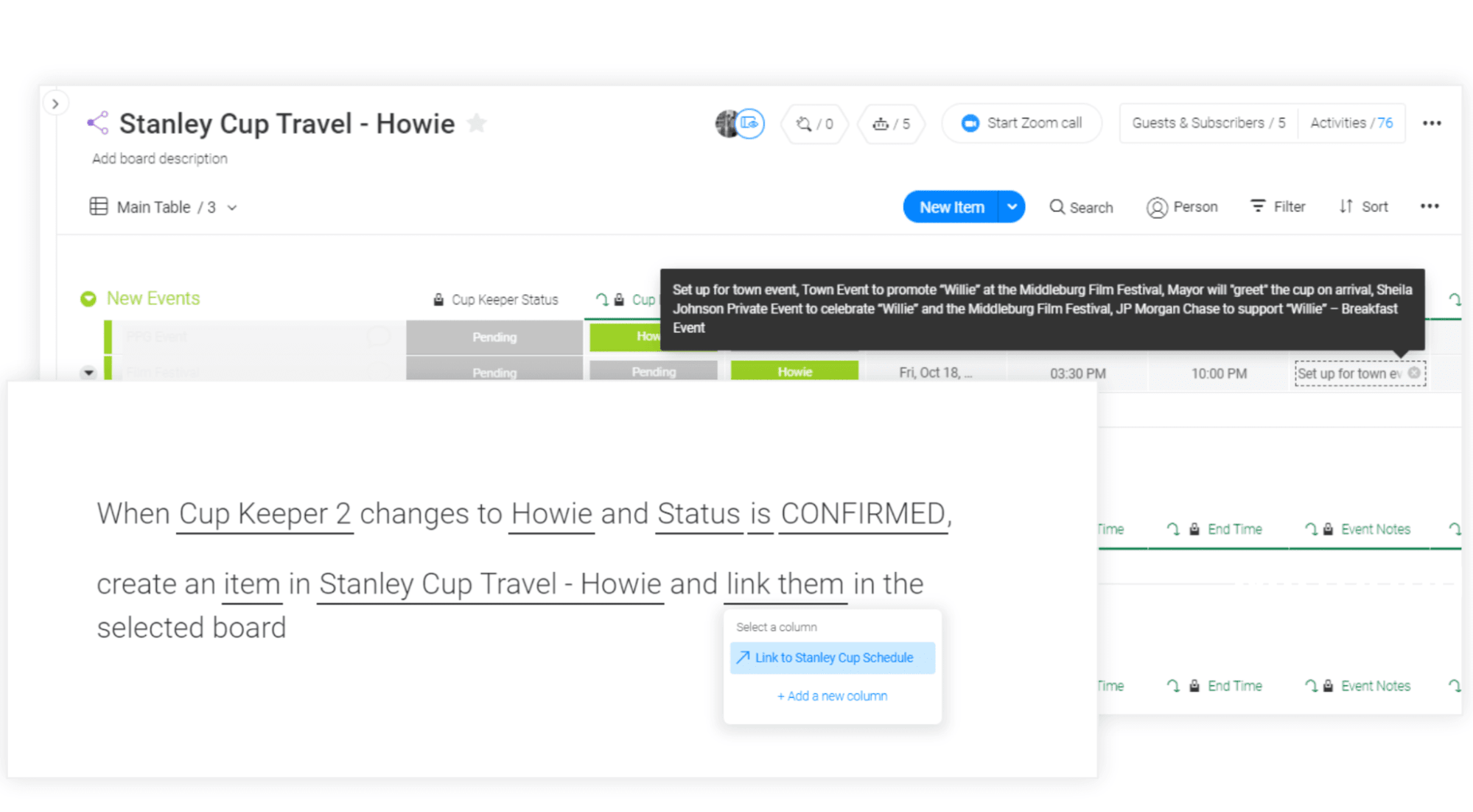Click the search icon in the toolbar
1473x812 pixels.
pos(1057,207)
